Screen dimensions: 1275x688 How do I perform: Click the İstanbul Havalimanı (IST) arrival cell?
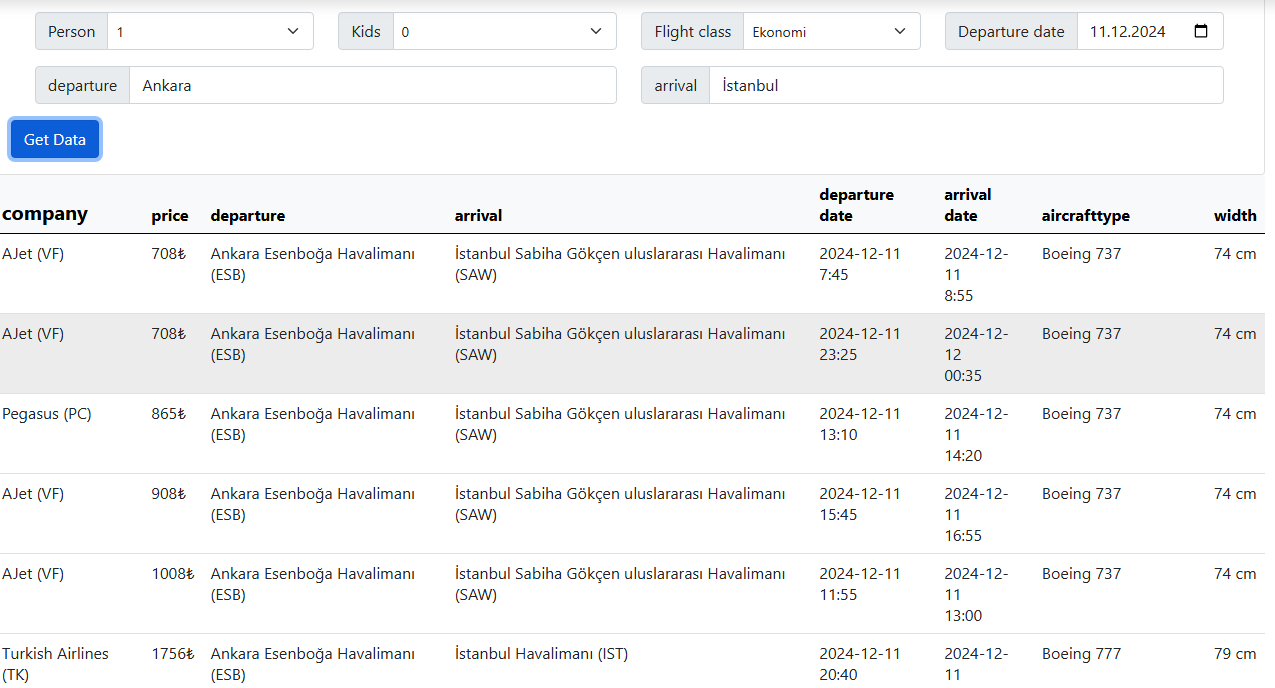click(541, 654)
